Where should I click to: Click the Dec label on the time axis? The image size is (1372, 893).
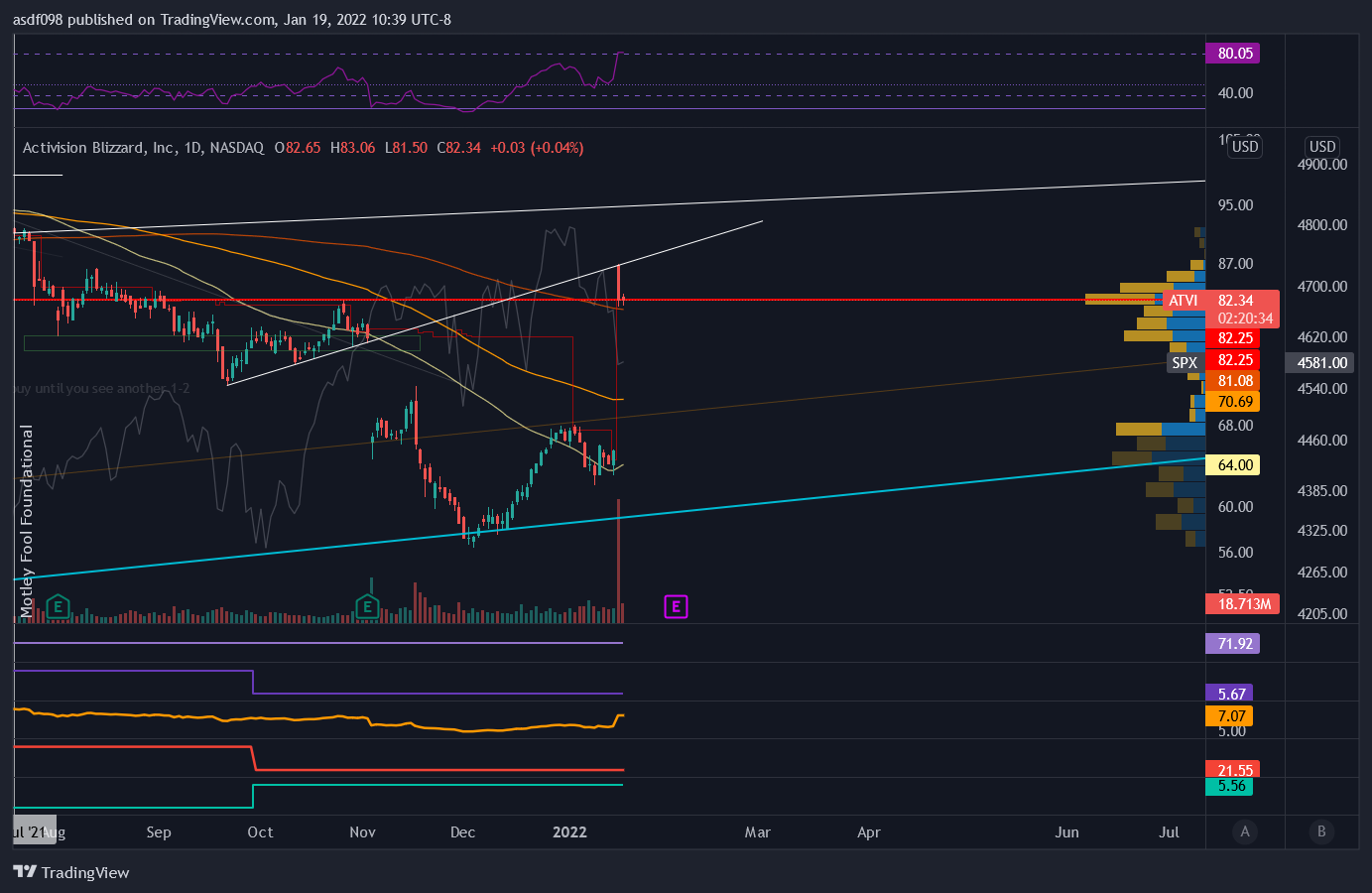click(462, 831)
